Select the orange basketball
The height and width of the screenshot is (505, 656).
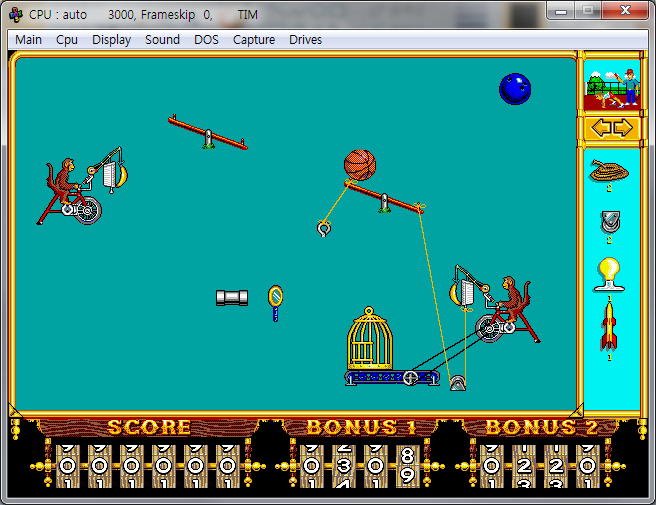click(x=360, y=165)
